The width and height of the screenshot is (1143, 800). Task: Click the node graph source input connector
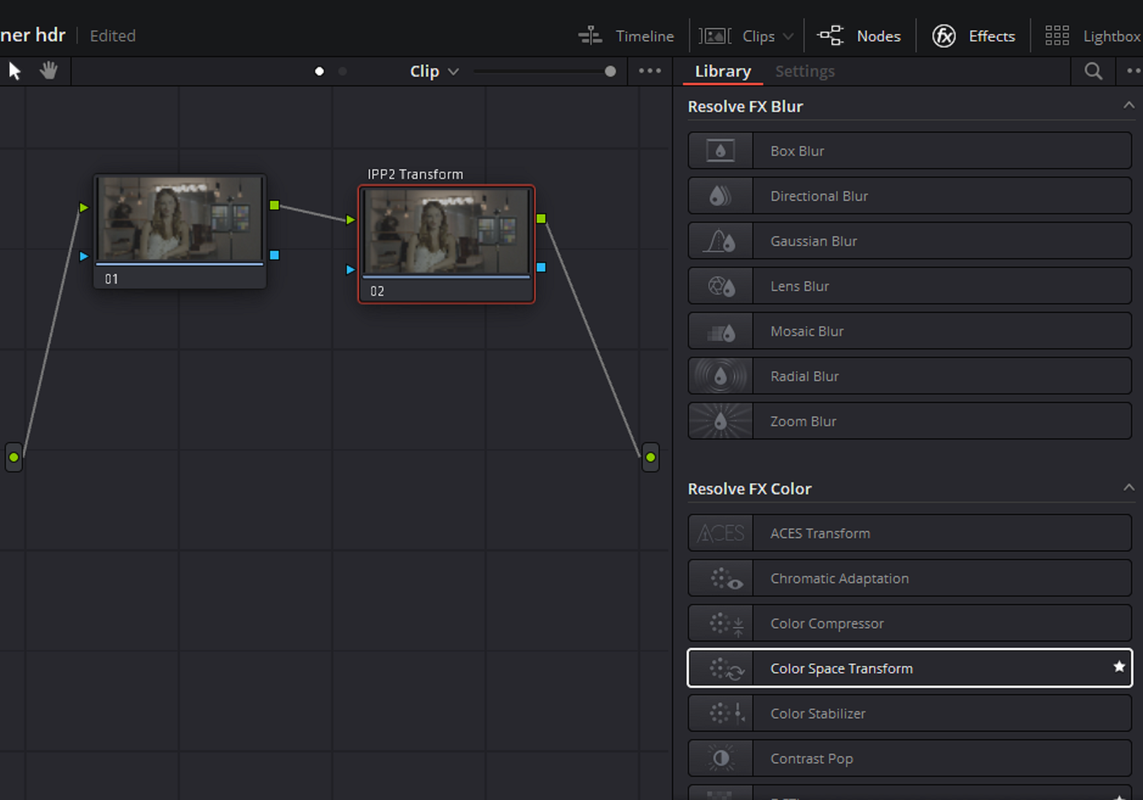click(x=14, y=457)
